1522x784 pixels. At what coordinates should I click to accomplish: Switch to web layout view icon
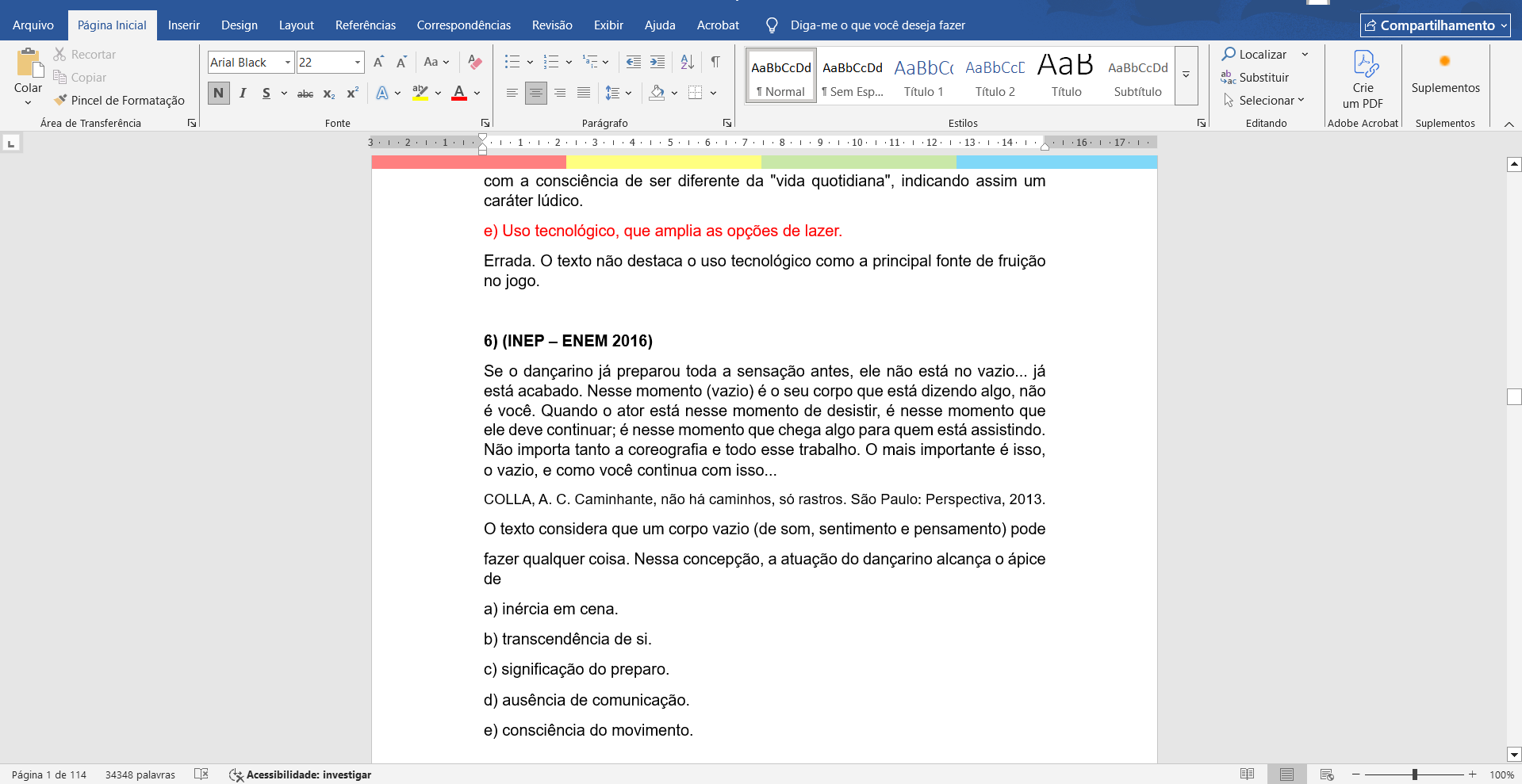pyautogui.click(x=1327, y=774)
